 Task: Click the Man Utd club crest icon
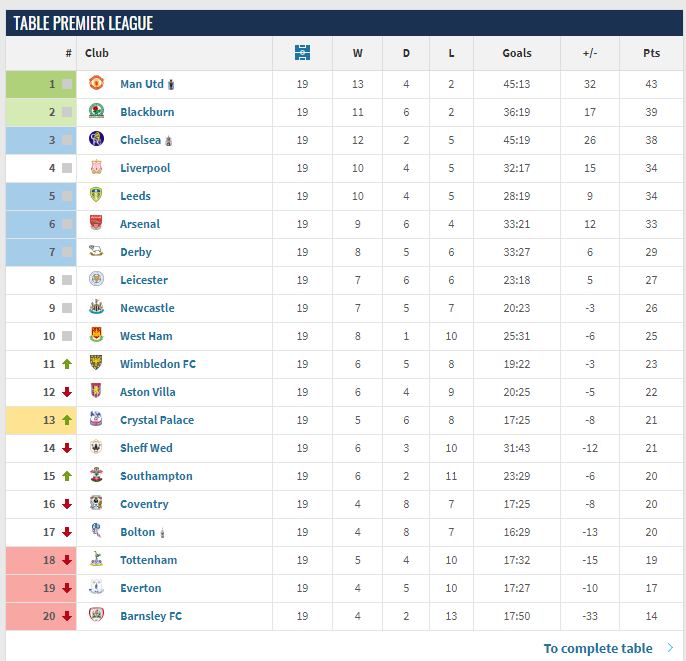coord(96,83)
